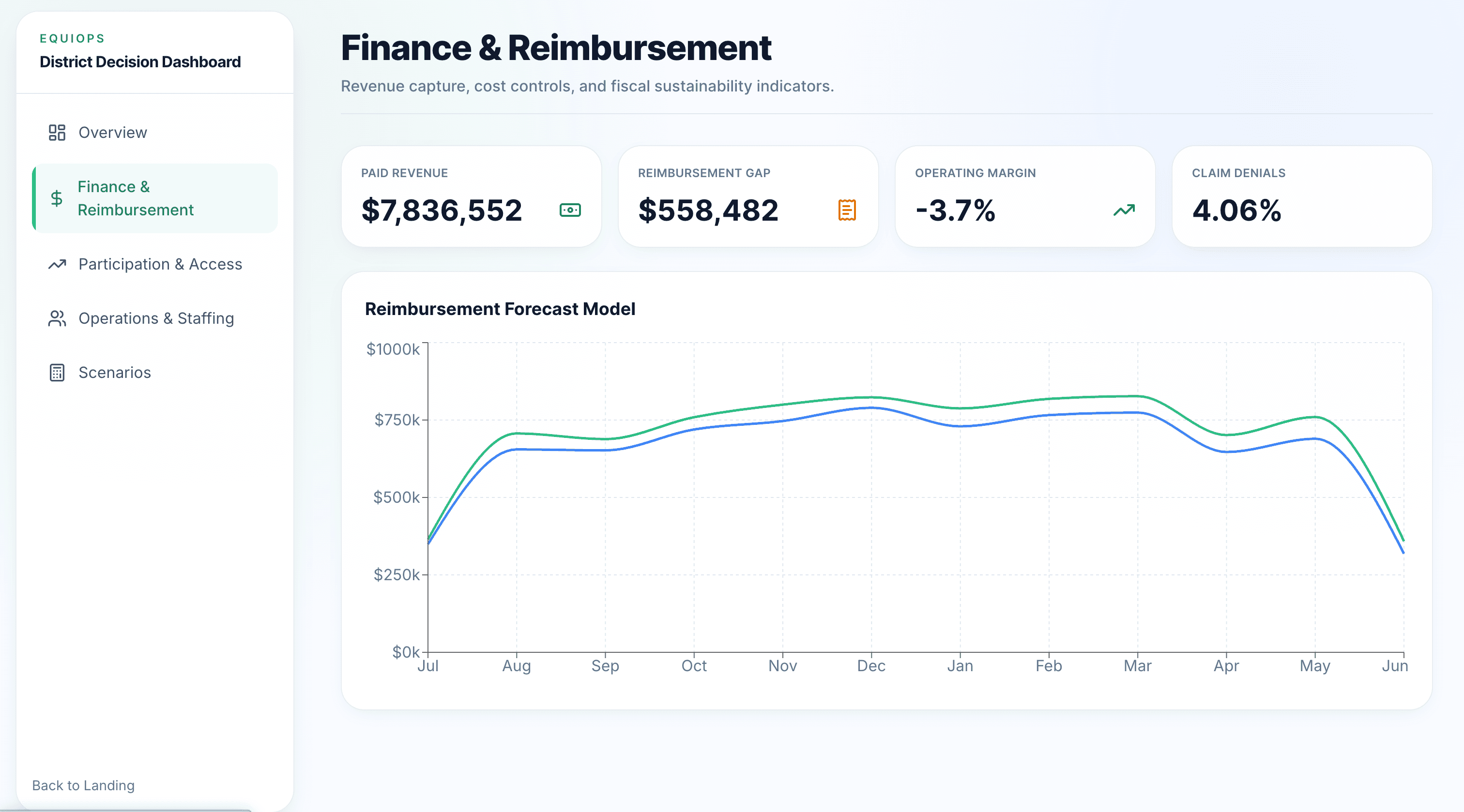This screenshot has width=1464, height=812.
Task: Click the Dec label on chart axis
Action: tap(870, 666)
